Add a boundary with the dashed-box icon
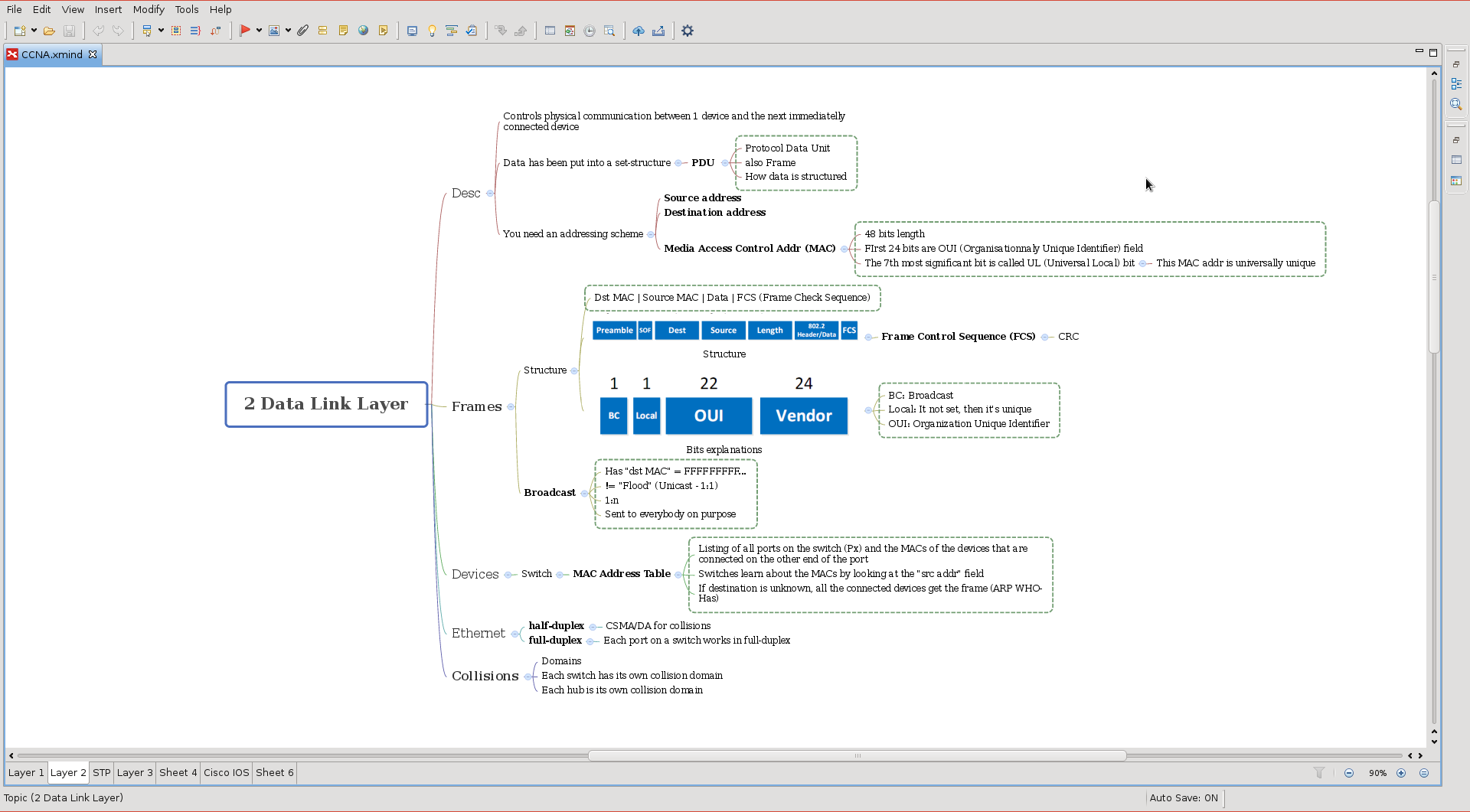 (x=176, y=31)
